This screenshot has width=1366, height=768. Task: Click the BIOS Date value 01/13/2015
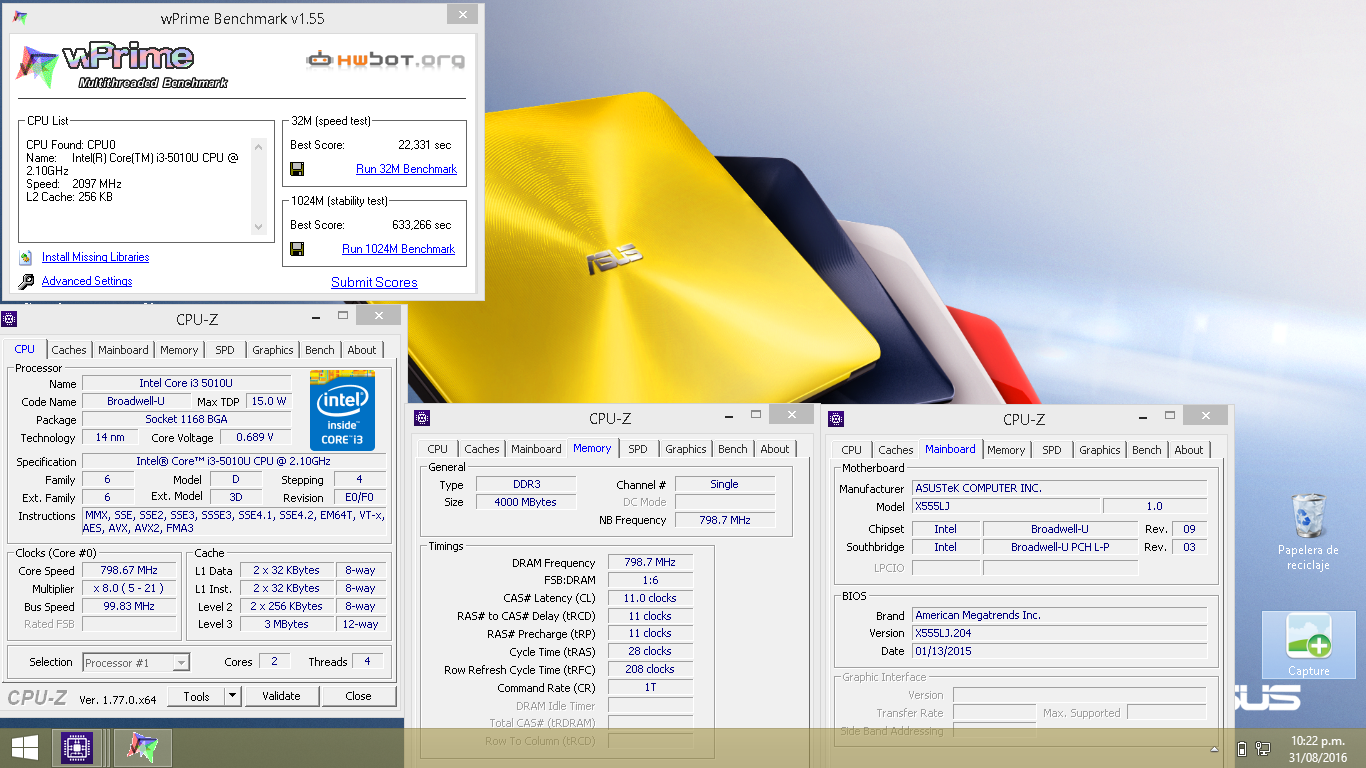[x=1059, y=651]
